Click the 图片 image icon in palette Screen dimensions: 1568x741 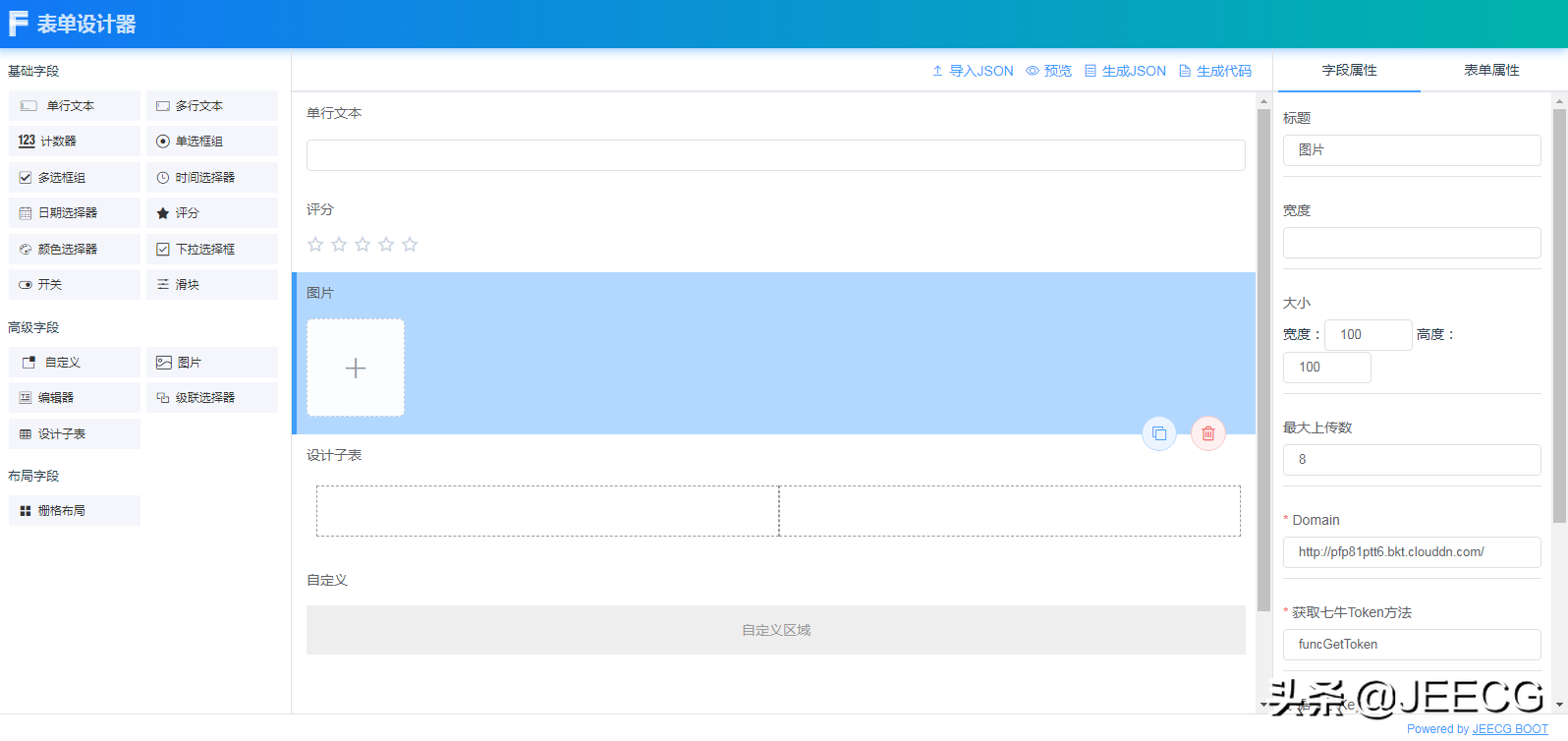point(164,363)
